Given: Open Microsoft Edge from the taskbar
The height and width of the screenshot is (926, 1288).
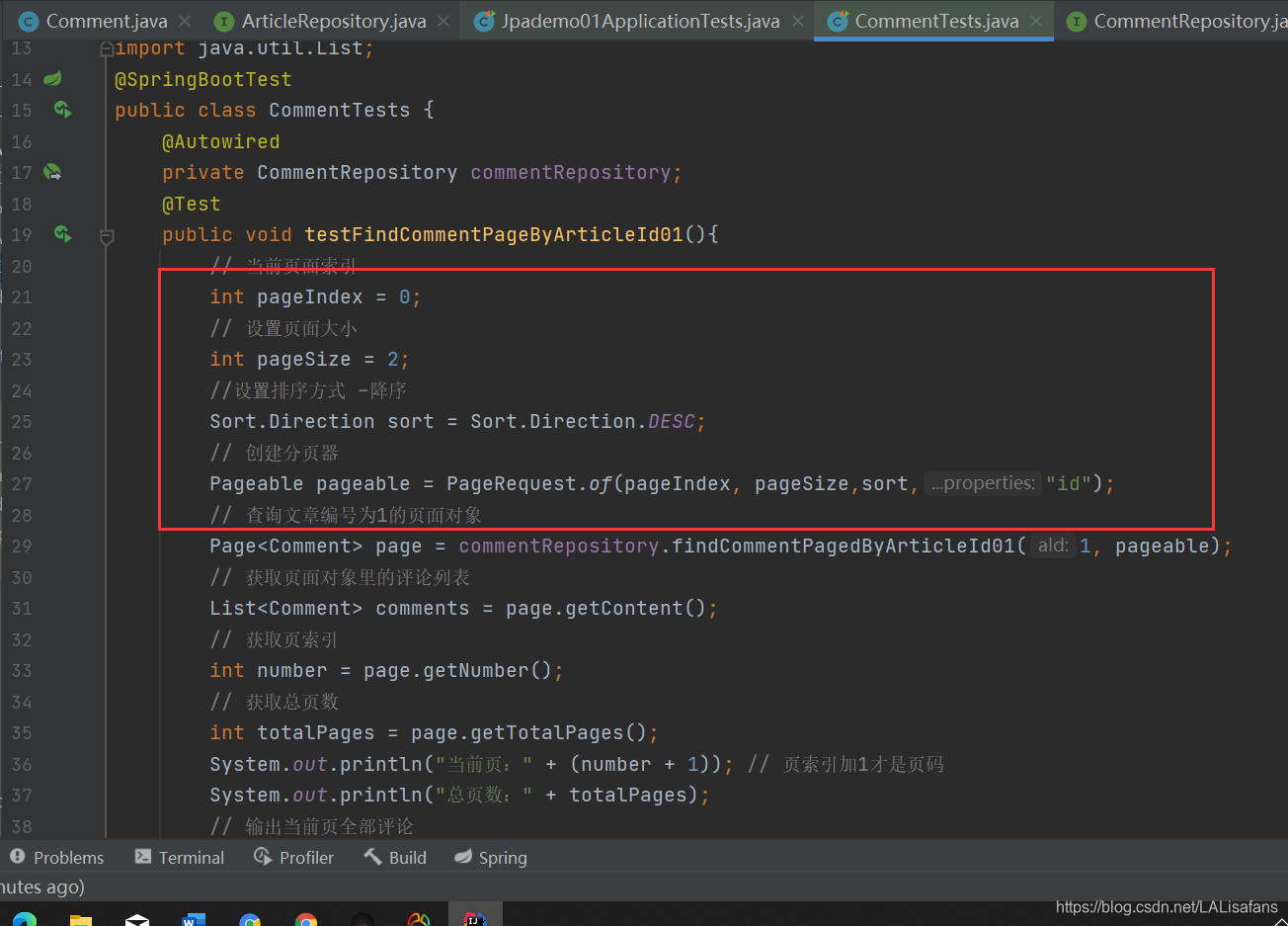Looking at the screenshot, I should tap(25, 919).
